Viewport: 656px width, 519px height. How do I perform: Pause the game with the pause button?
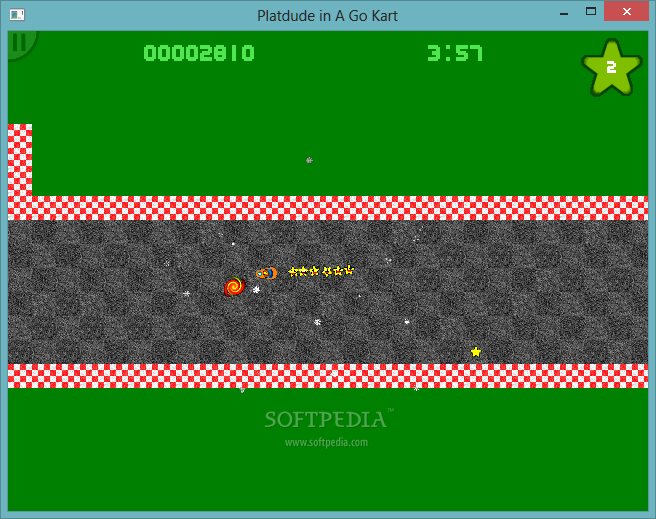19,42
